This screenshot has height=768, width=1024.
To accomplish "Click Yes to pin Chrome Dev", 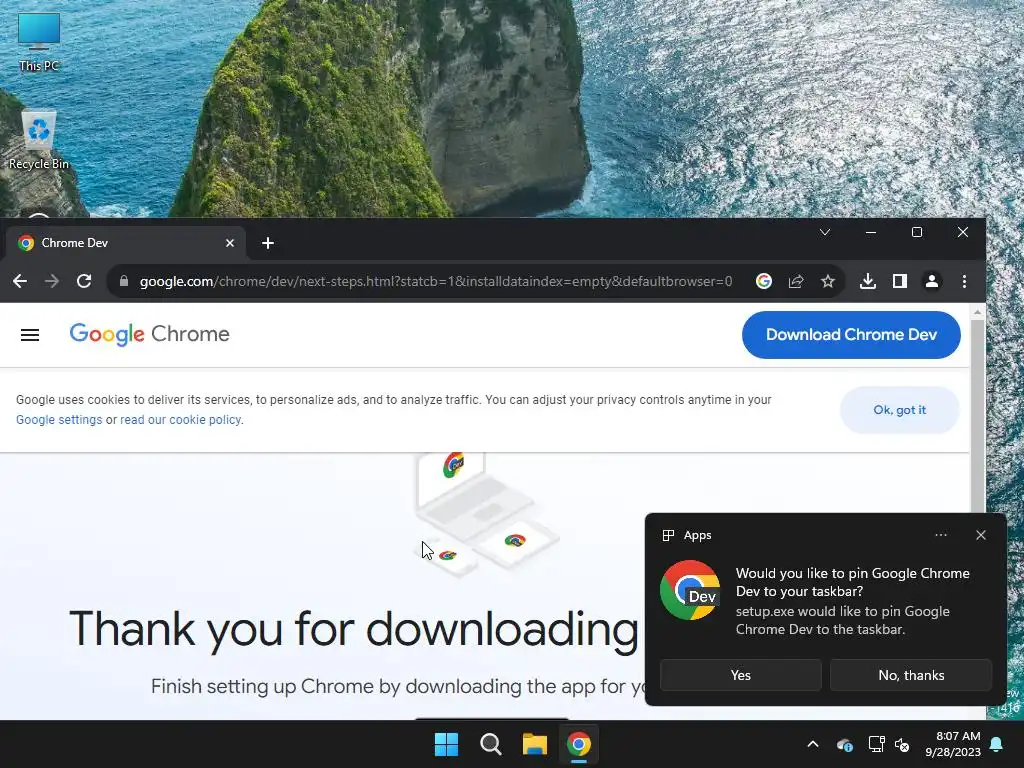I will tap(741, 675).
